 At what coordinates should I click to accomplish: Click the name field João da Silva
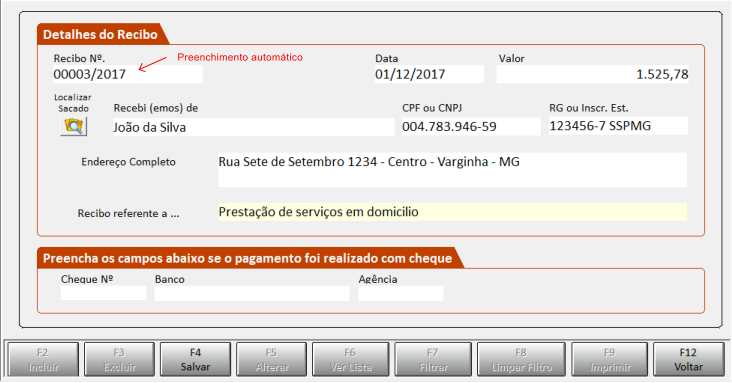pos(253,127)
